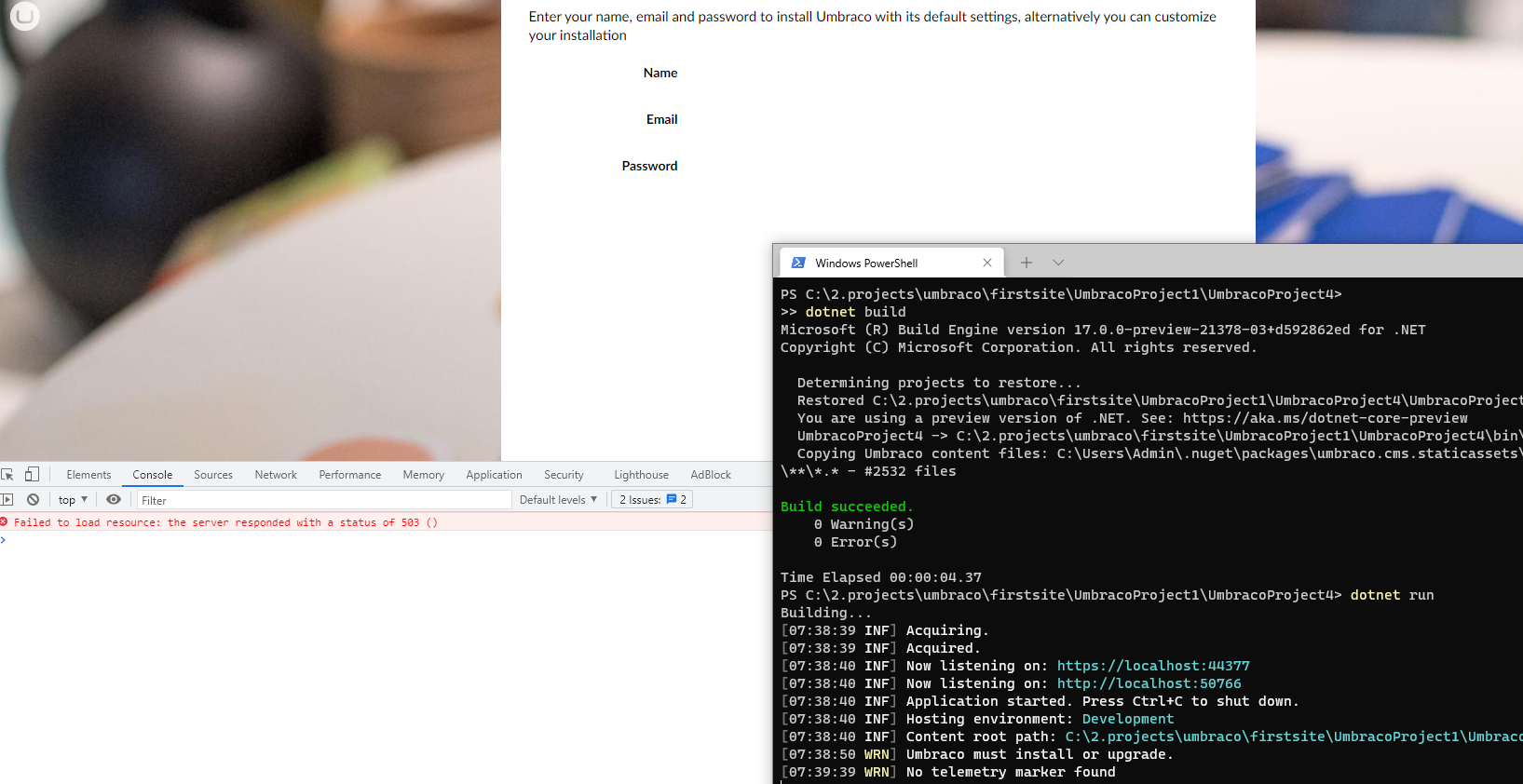Open the Lighthouse tab in DevTools
The image size is (1523, 784).
click(x=641, y=475)
